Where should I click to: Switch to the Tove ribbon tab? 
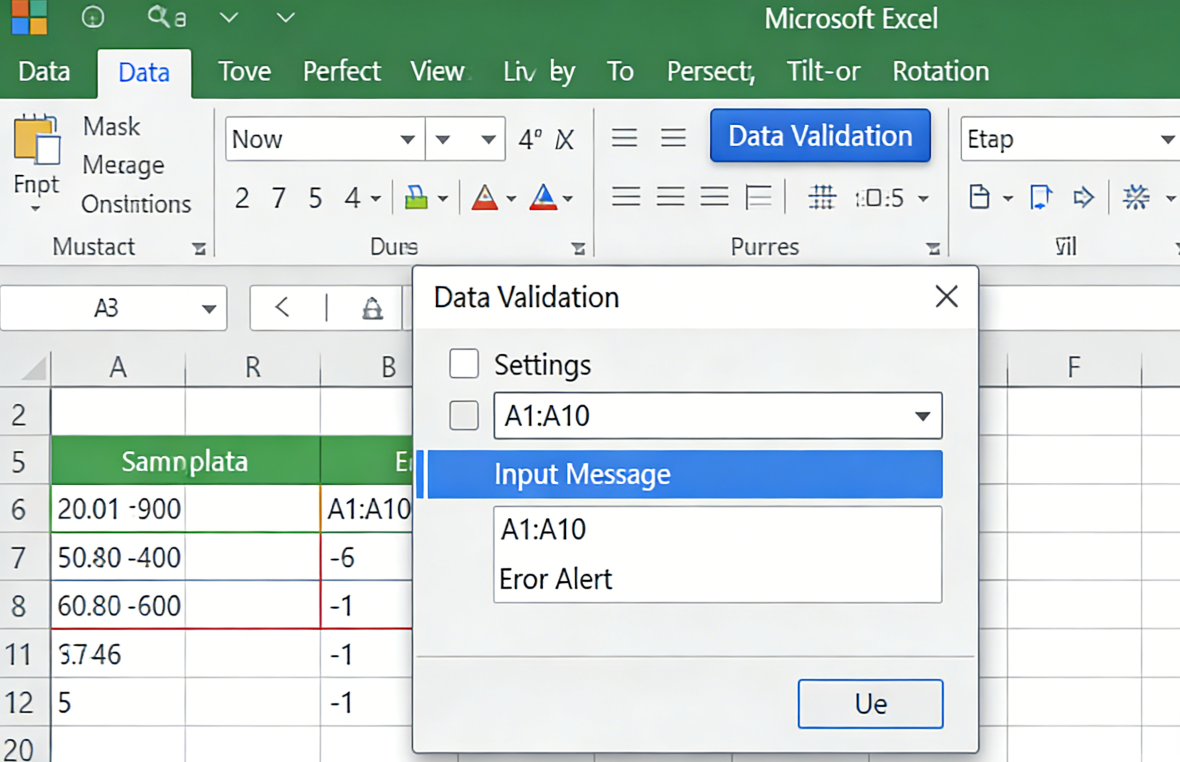(x=245, y=71)
